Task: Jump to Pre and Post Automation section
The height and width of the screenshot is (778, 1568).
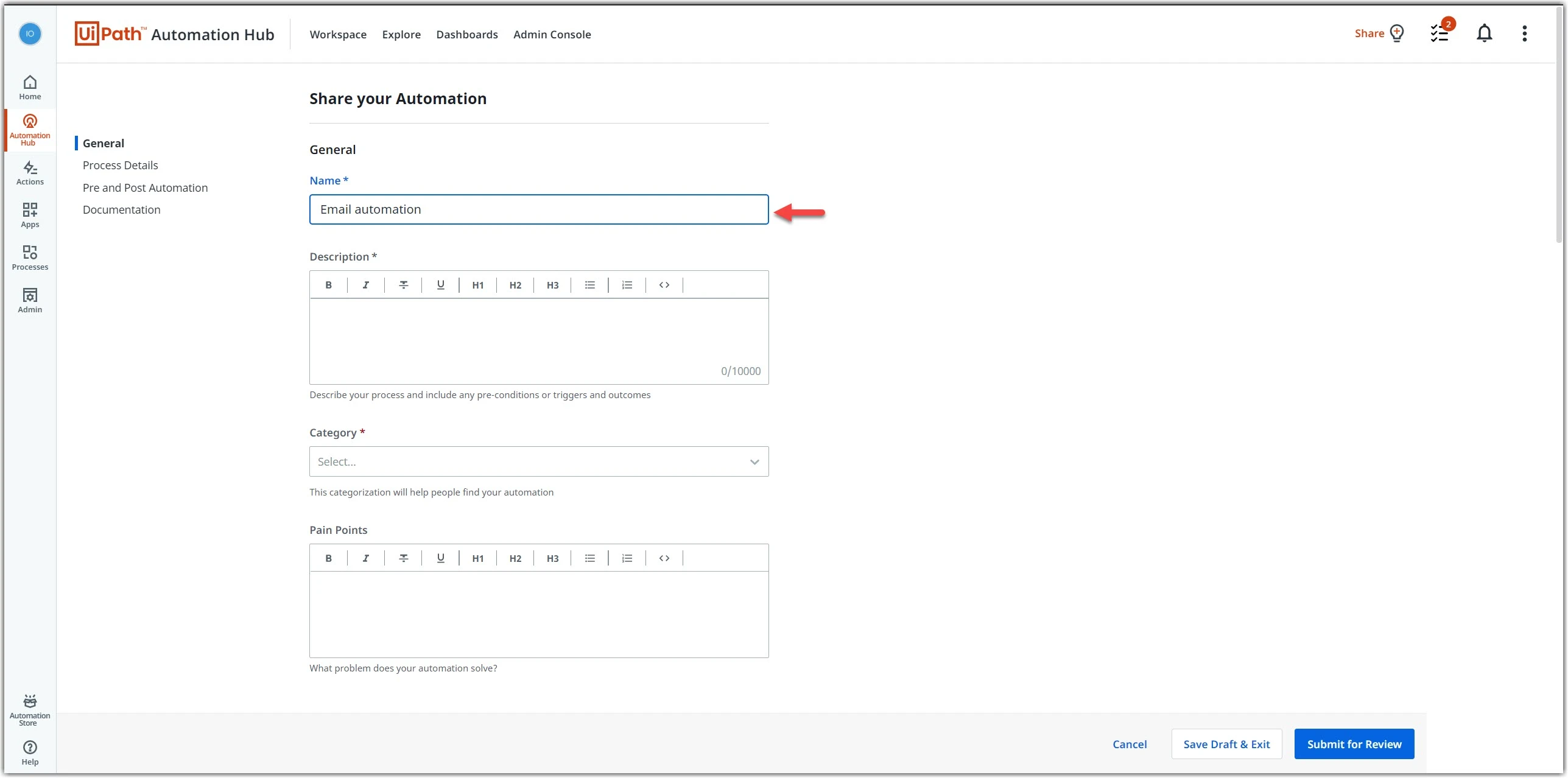Action: click(145, 187)
